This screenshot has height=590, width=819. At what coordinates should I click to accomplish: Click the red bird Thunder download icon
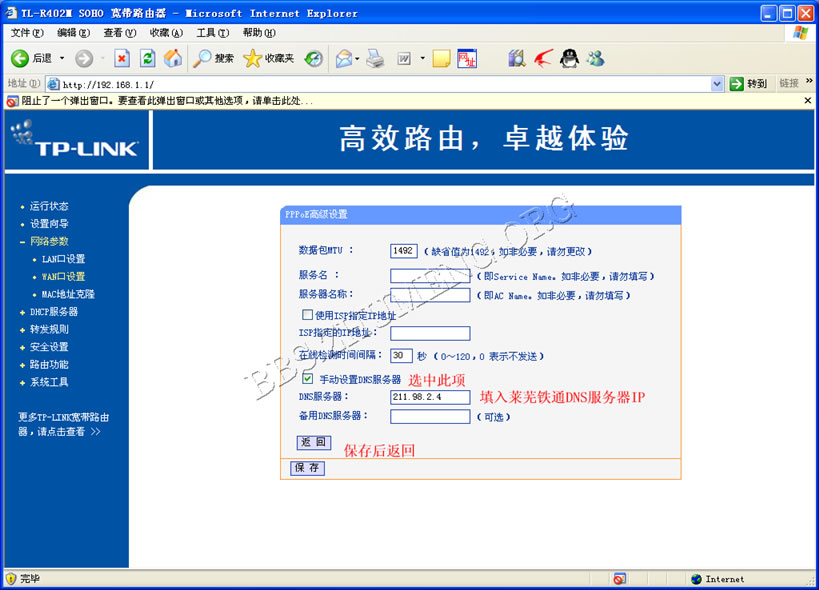[x=543, y=58]
